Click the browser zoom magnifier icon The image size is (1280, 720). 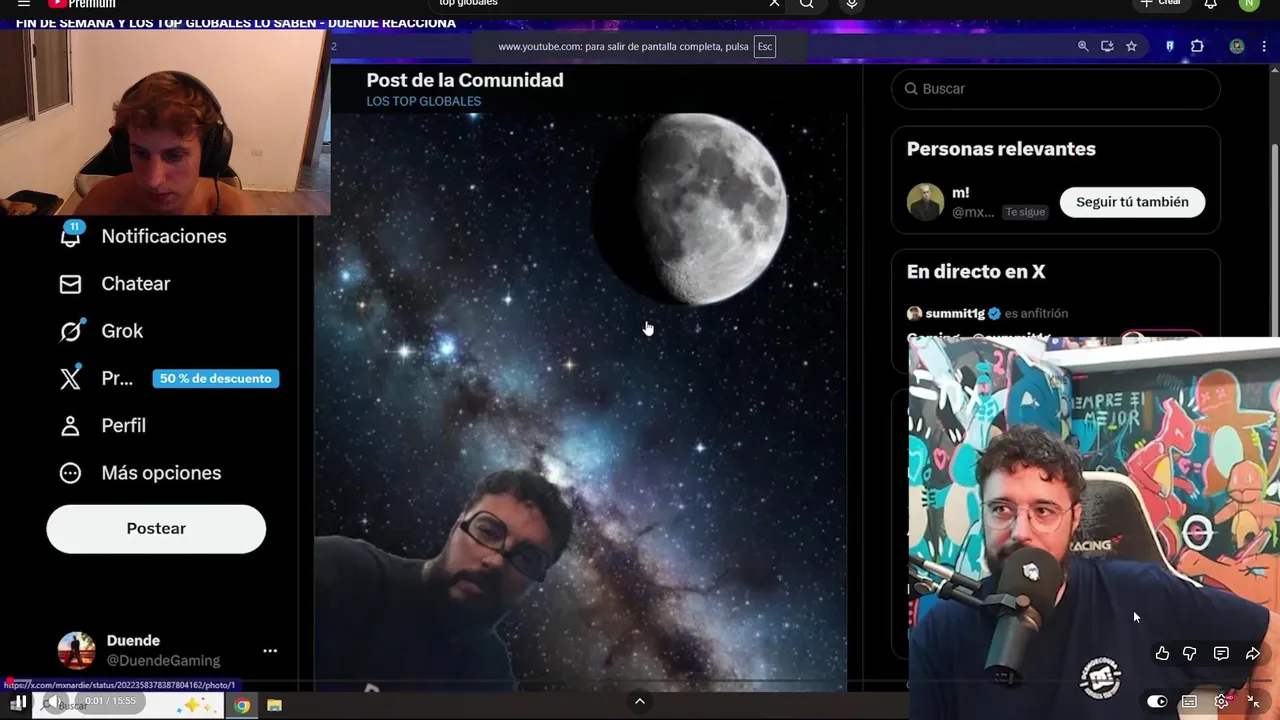tap(1083, 46)
